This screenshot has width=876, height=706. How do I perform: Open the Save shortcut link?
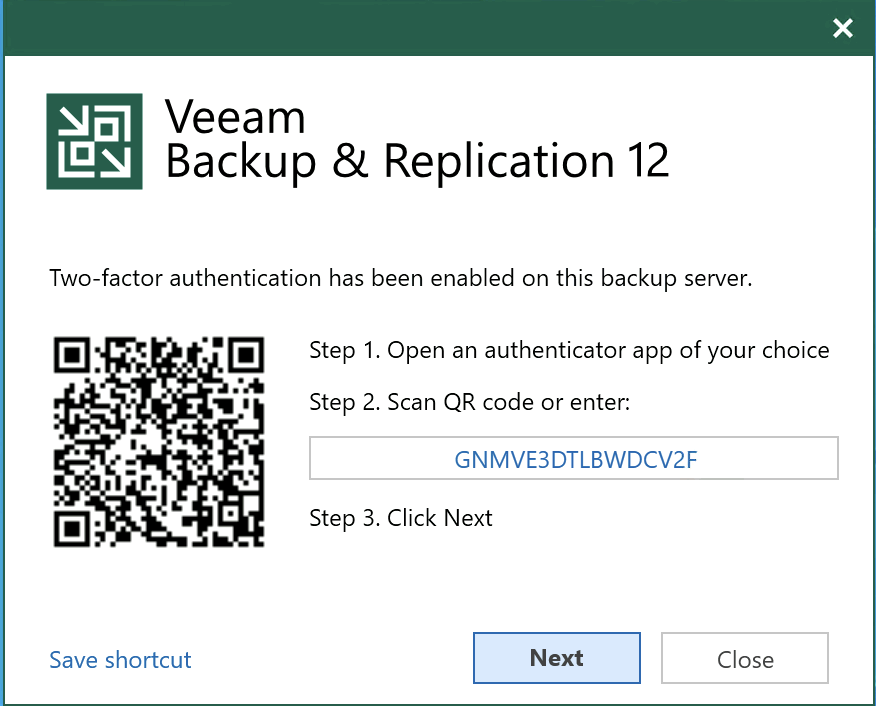(119, 660)
